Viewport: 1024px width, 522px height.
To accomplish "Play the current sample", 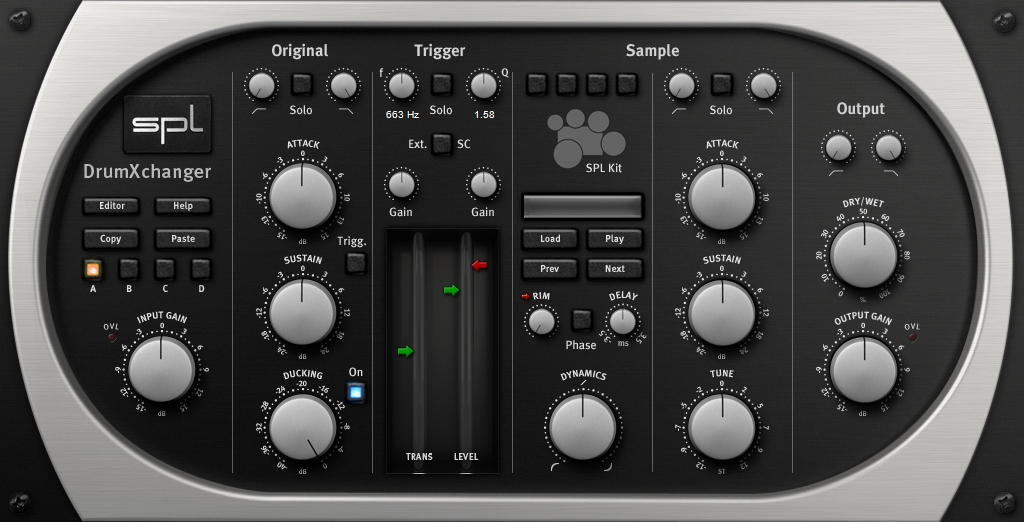I will (x=615, y=238).
